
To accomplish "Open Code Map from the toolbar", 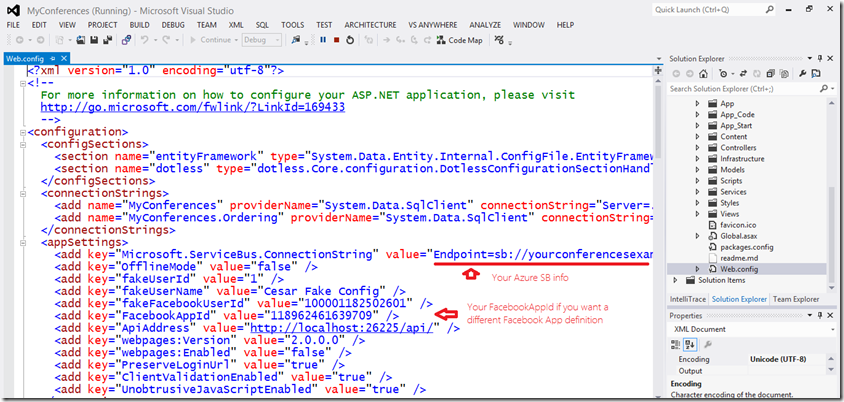I will pyautogui.click(x=460, y=40).
